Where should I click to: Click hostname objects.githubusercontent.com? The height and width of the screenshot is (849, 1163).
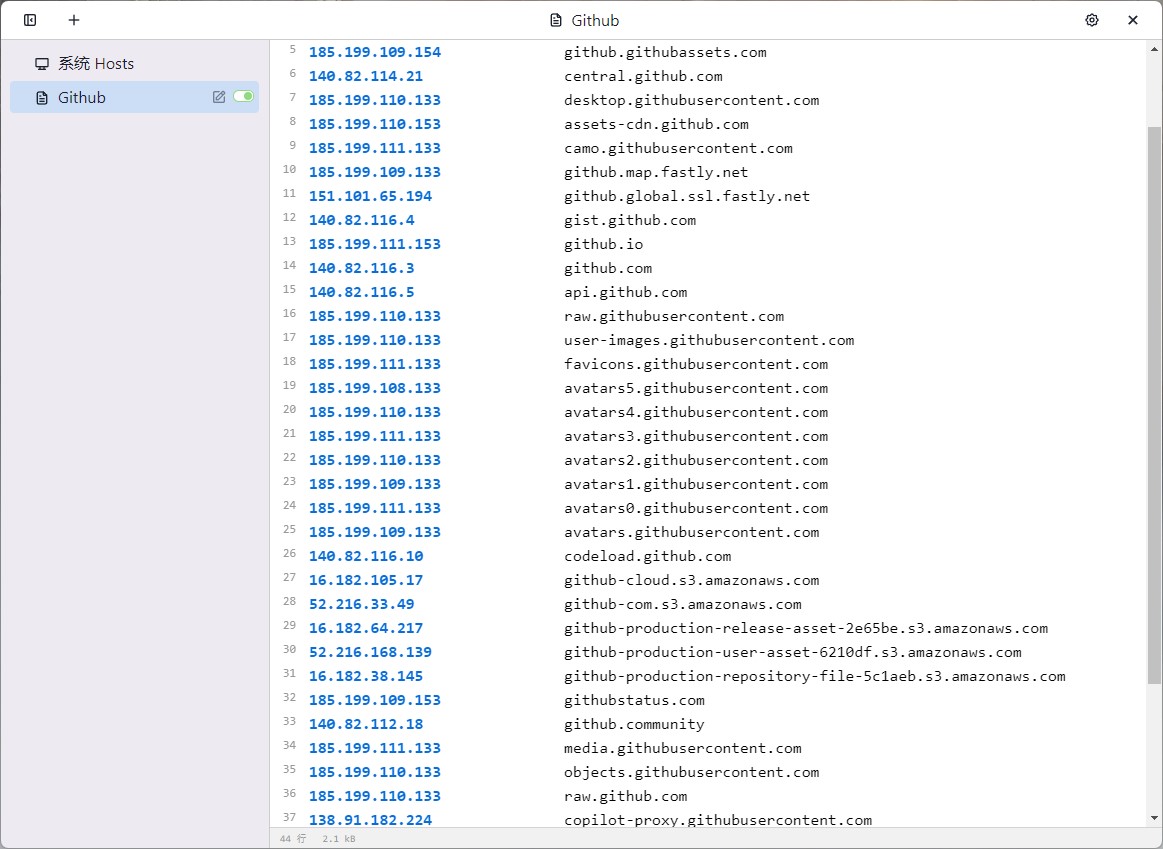point(691,773)
